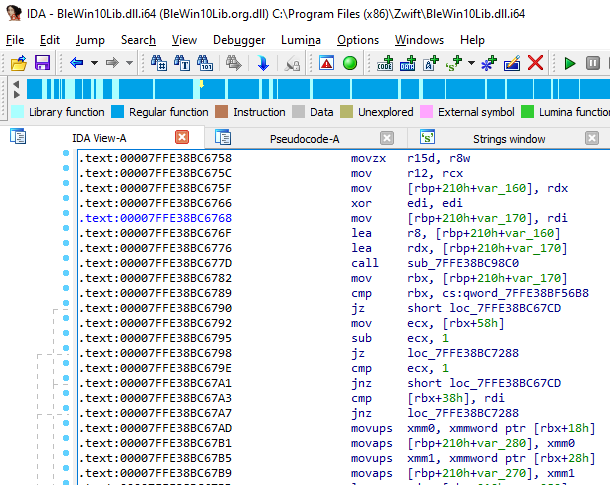Click the Instruction legend color swatch
This screenshot has width=610, height=485.
(x=221, y=112)
